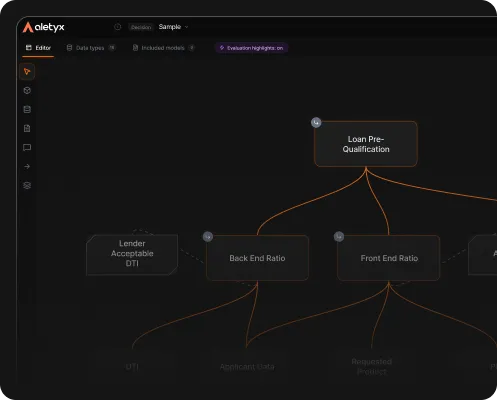Viewport: 497px width, 400px height.
Task: Select the stacked layers tool
Action: coord(27,185)
